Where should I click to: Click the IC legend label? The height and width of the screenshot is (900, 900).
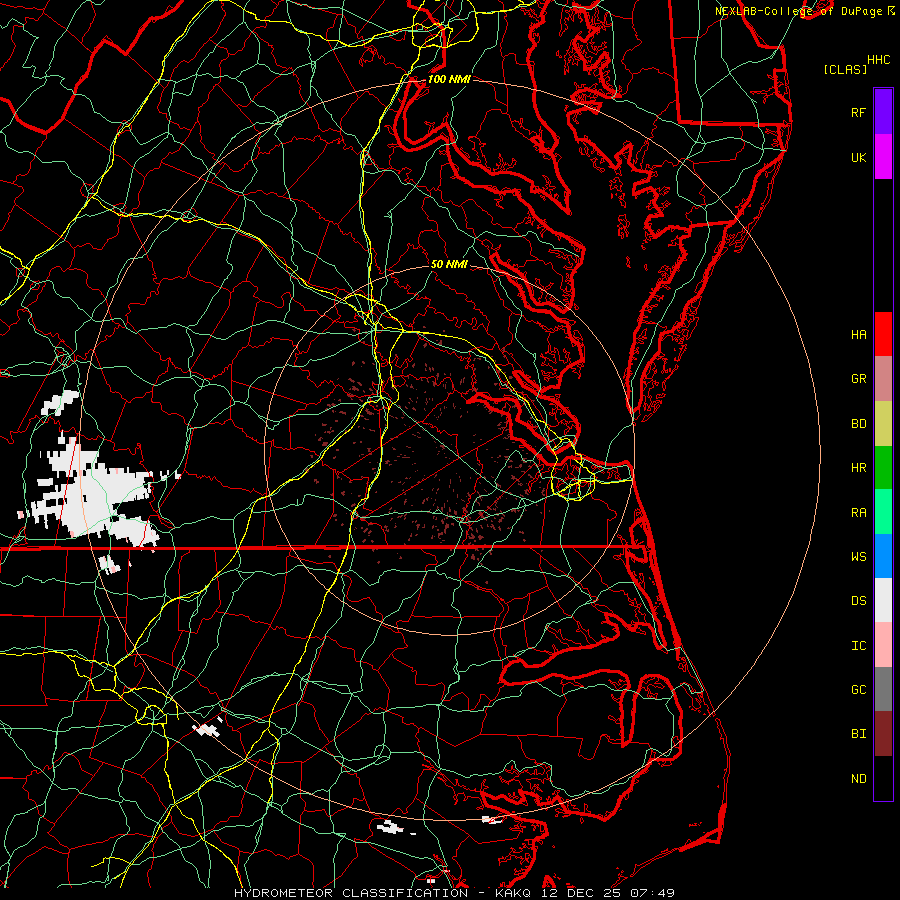pyautogui.click(x=859, y=646)
